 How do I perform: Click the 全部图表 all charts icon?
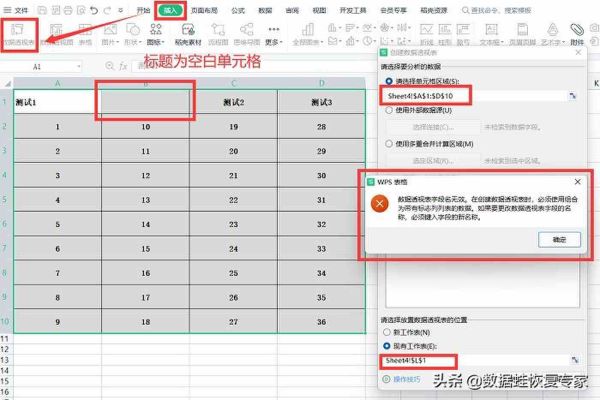(x=308, y=29)
